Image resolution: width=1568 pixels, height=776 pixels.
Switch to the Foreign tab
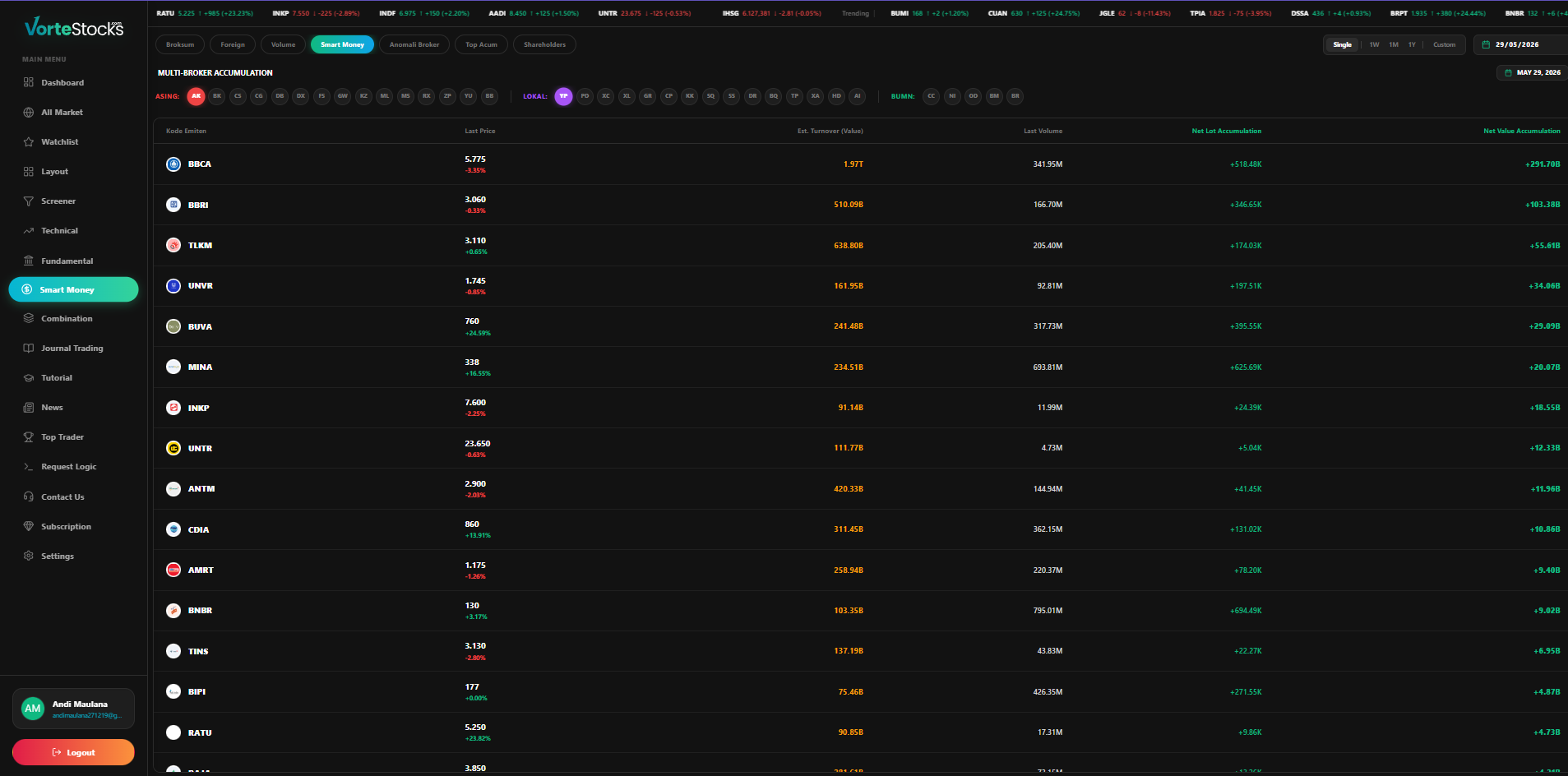coord(233,44)
